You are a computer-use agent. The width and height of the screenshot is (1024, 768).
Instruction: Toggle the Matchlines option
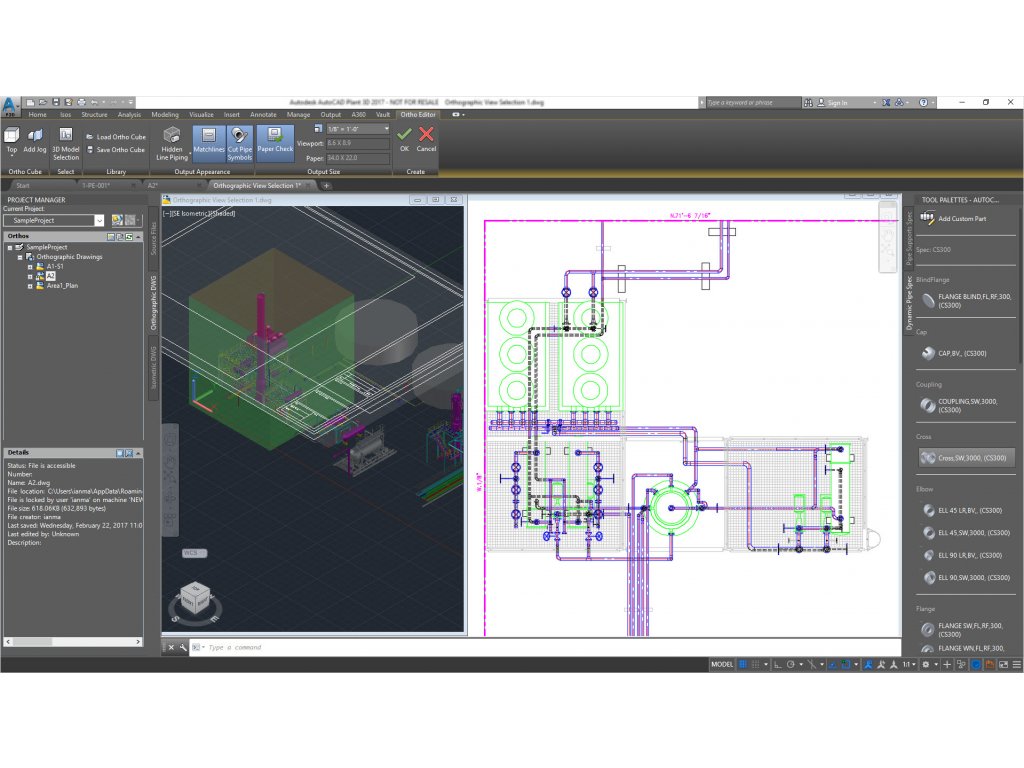click(209, 143)
